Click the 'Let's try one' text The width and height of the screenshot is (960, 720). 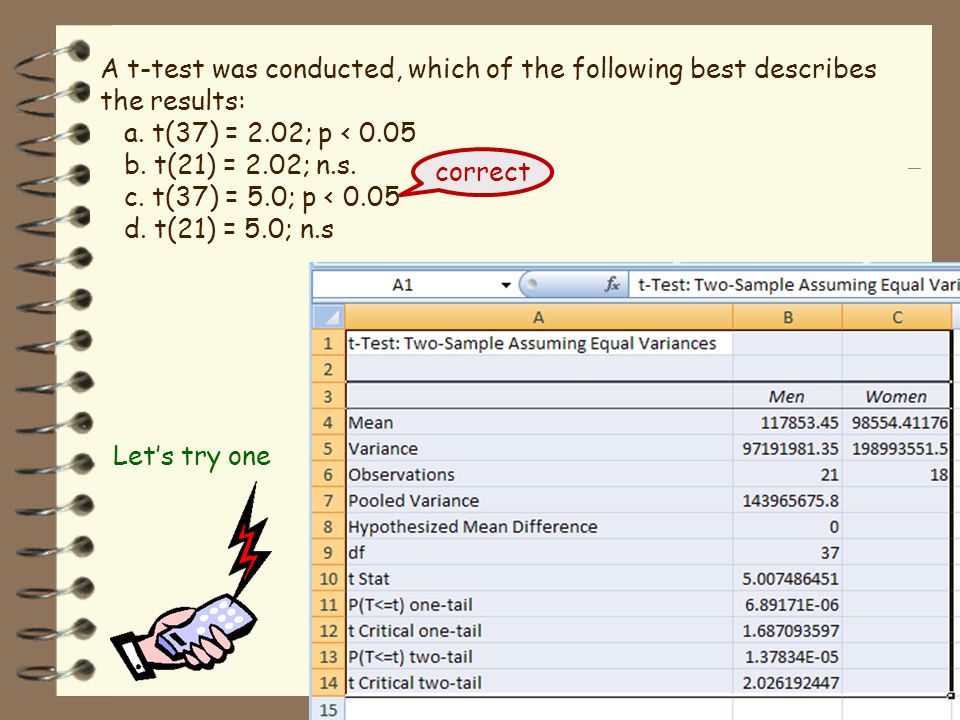[192, 456]
